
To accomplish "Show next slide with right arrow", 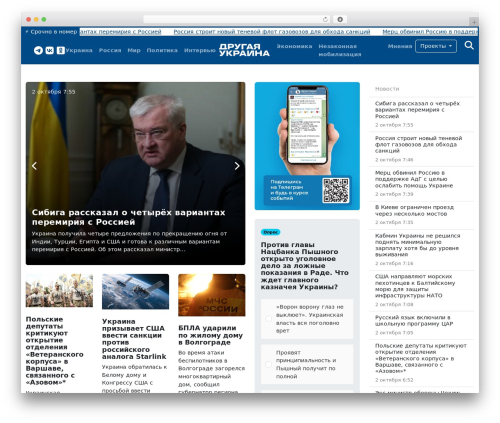I will tap(237, 166).
